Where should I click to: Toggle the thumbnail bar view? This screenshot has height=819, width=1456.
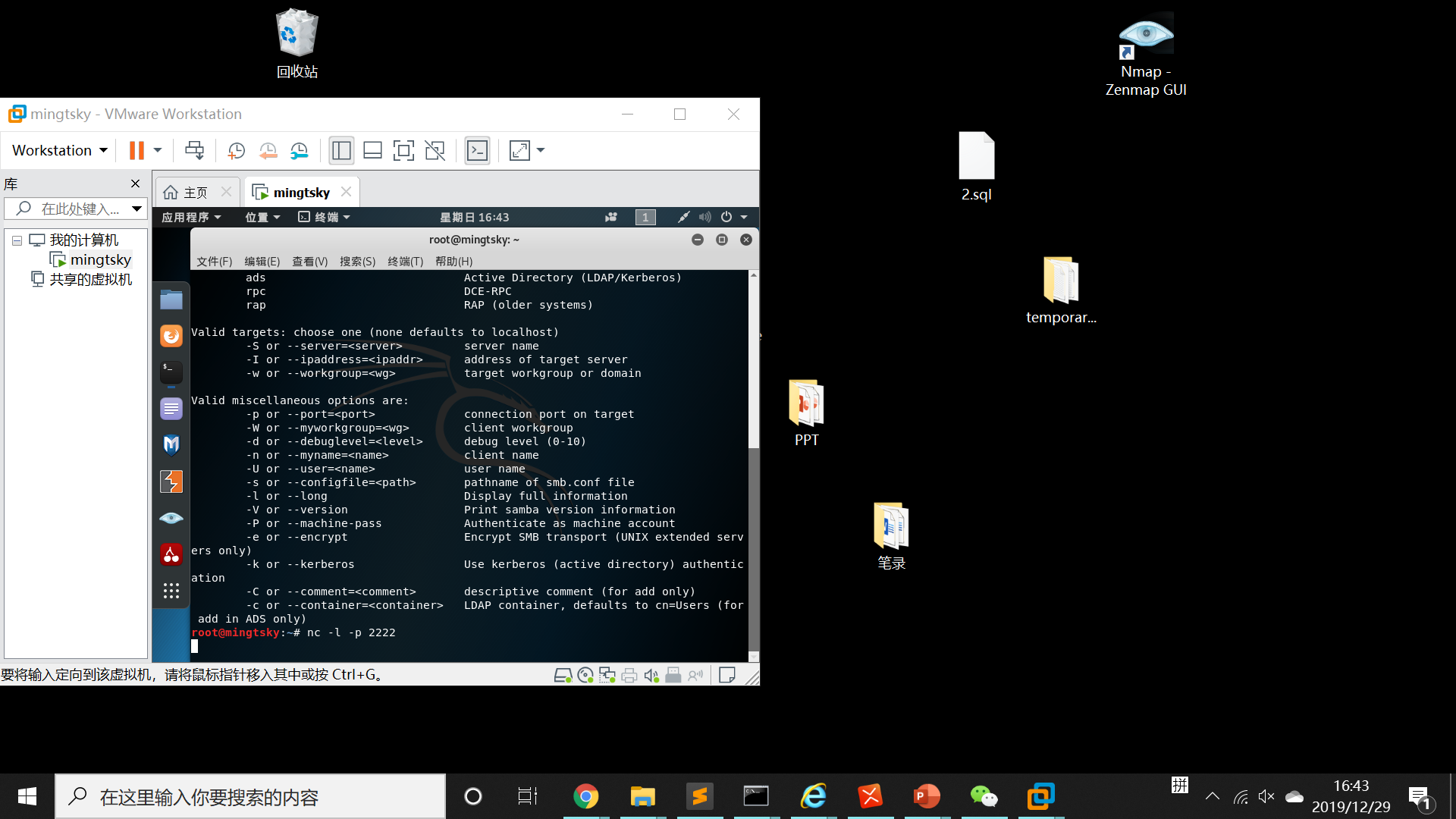click(372, 150)
